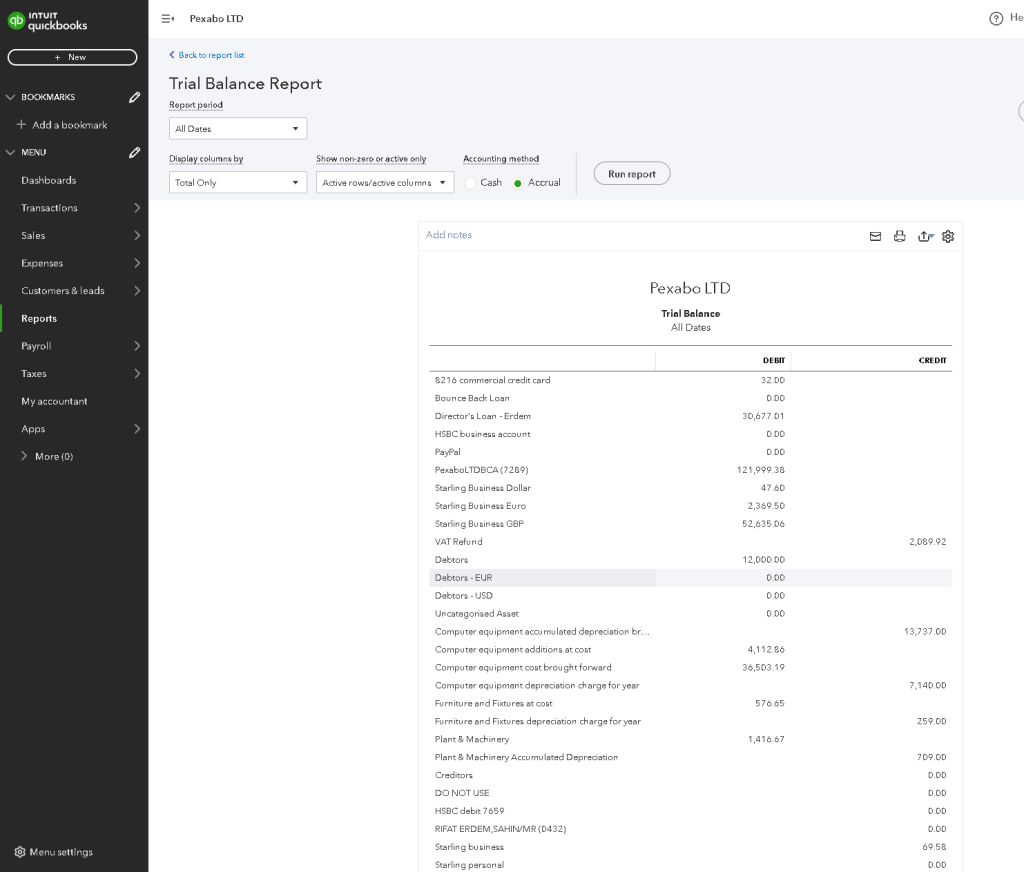Viewport: 1024px width, 872px height.
Task: Open Transactions menu item
Action: (x=49, y=208)
